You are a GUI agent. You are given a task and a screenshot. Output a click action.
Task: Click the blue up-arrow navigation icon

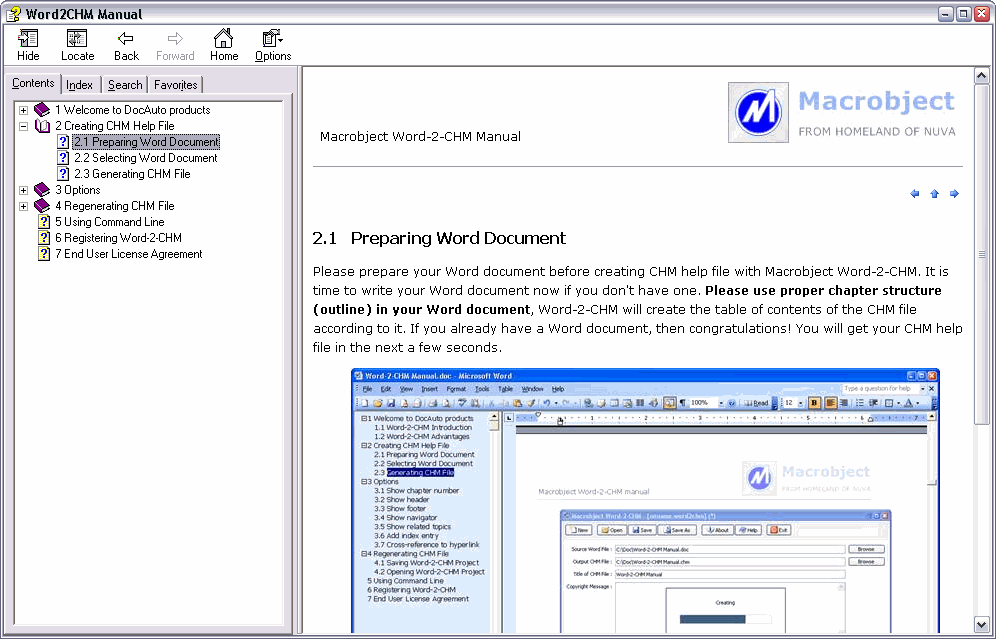coord(935,193)
